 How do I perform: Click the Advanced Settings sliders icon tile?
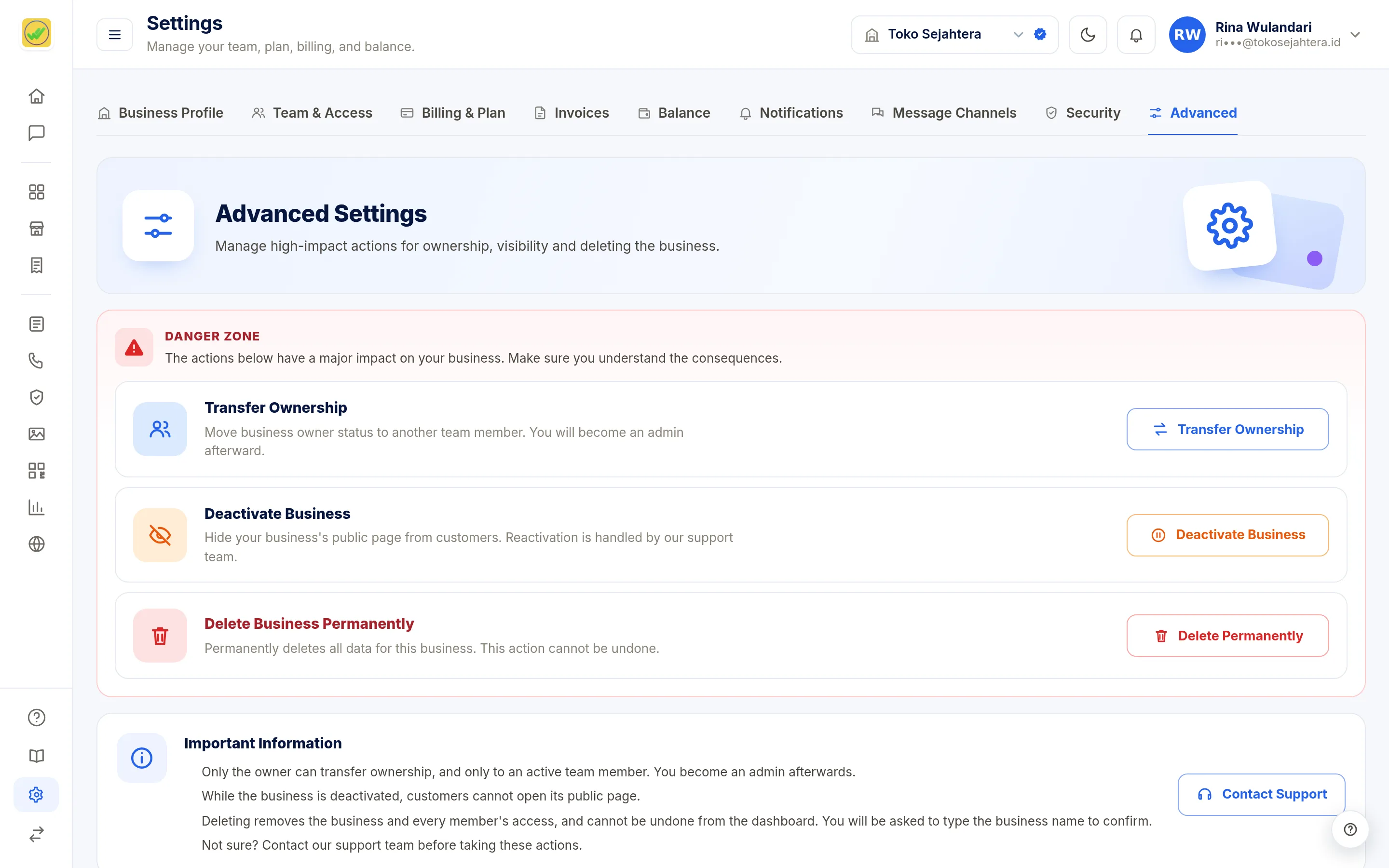click(158, 226)
